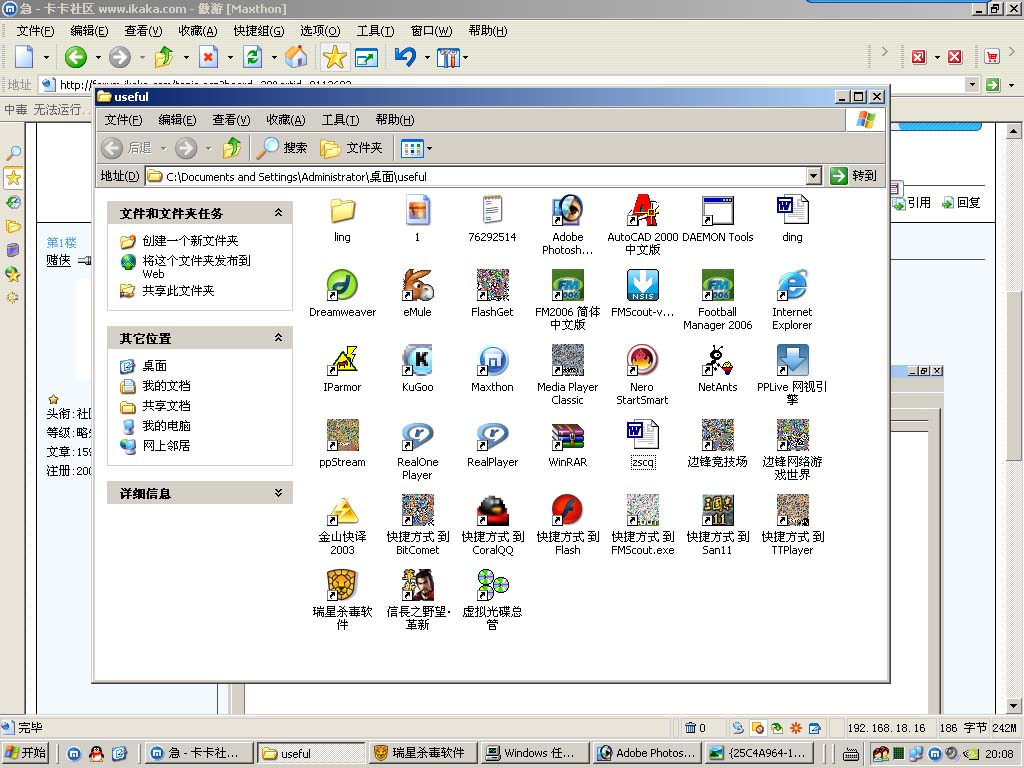Viewport: 1024px width, 768px height.
Task: Click Maxthon home toolbar button
Action: (296, 57)
